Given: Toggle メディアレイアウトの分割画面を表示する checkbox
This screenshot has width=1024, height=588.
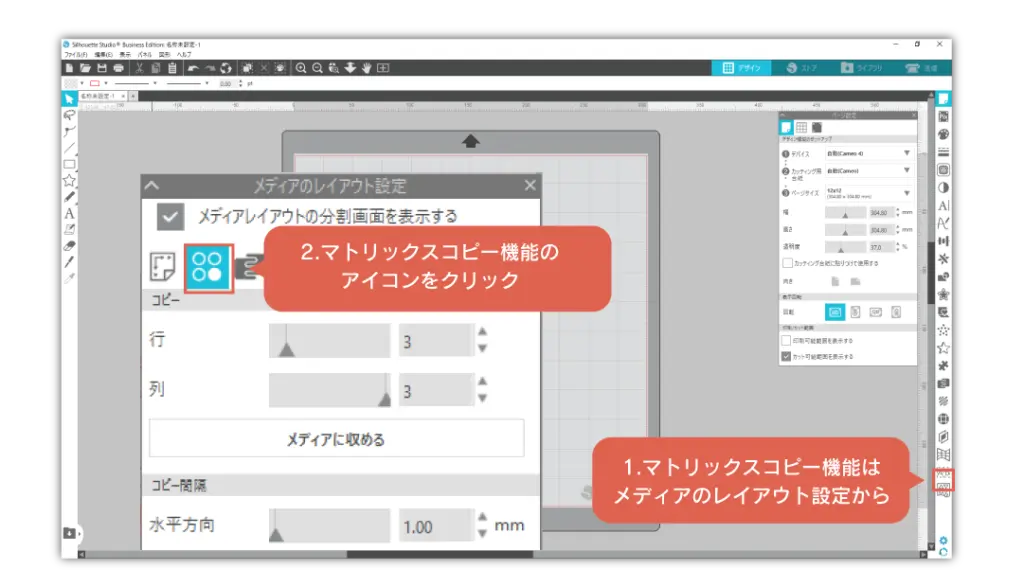Looking at the screenshot, I should point(170,216).
